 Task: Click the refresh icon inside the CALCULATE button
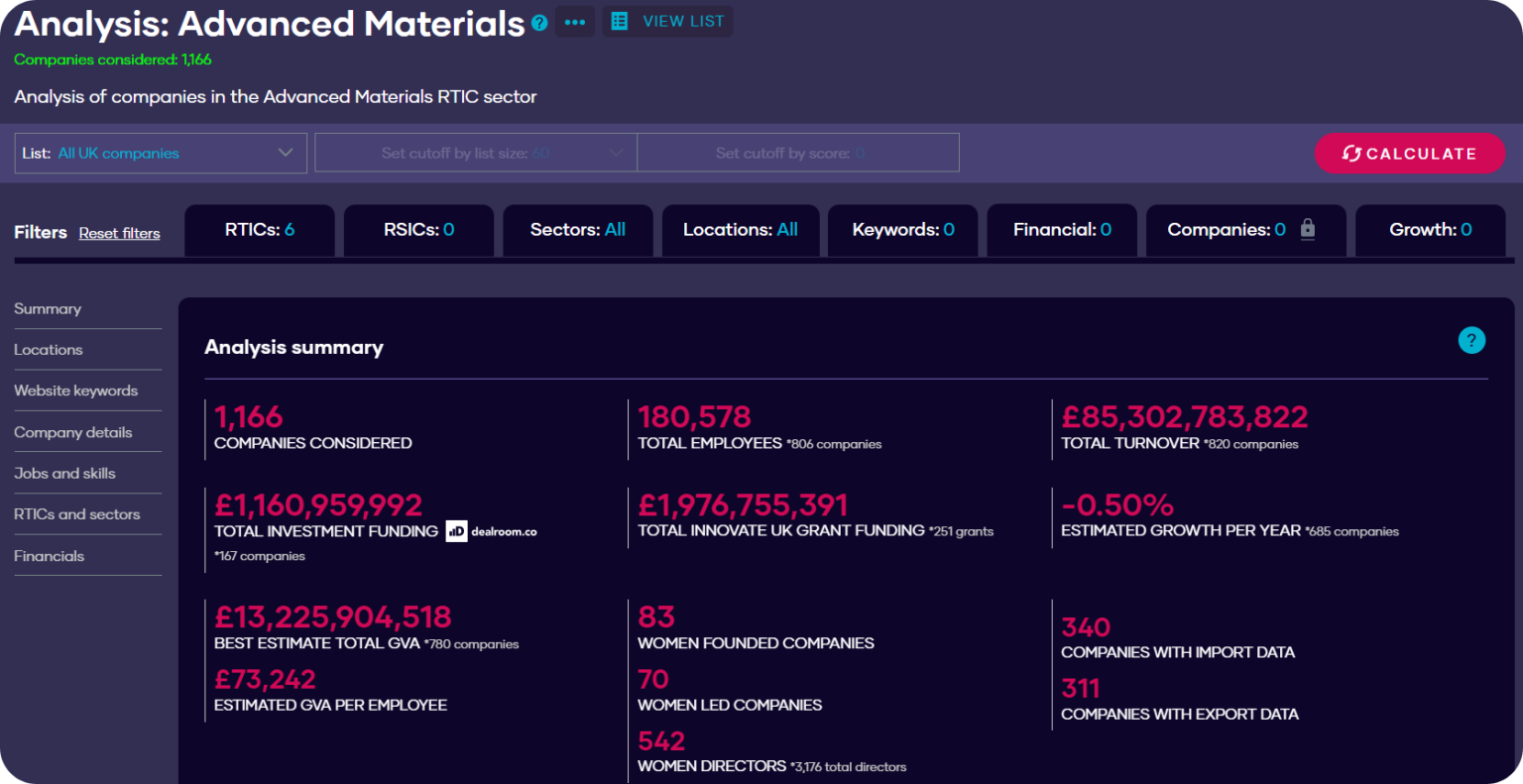point(1351,154)
